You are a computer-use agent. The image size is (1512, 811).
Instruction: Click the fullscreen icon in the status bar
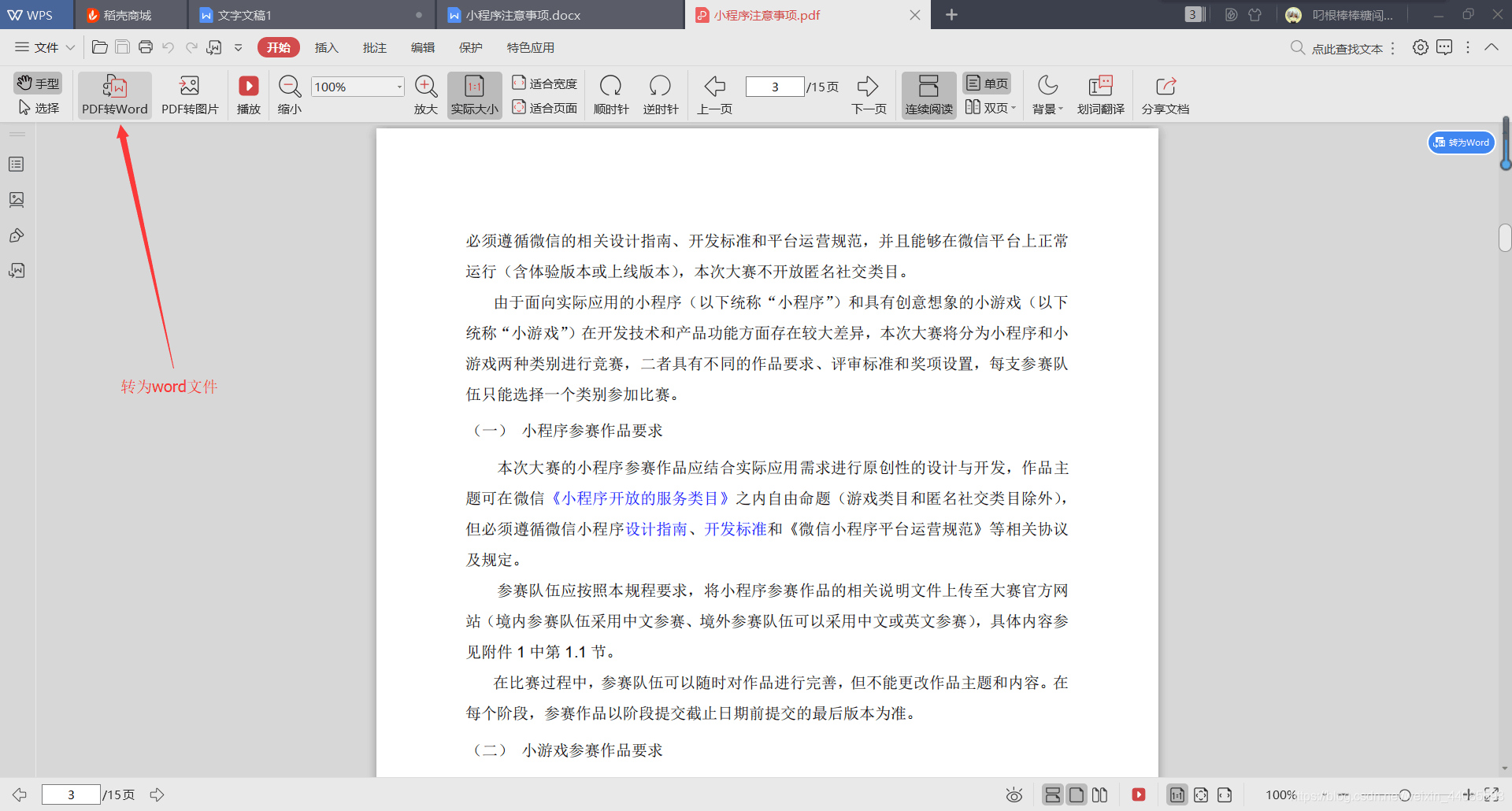tap(1492, 794)
